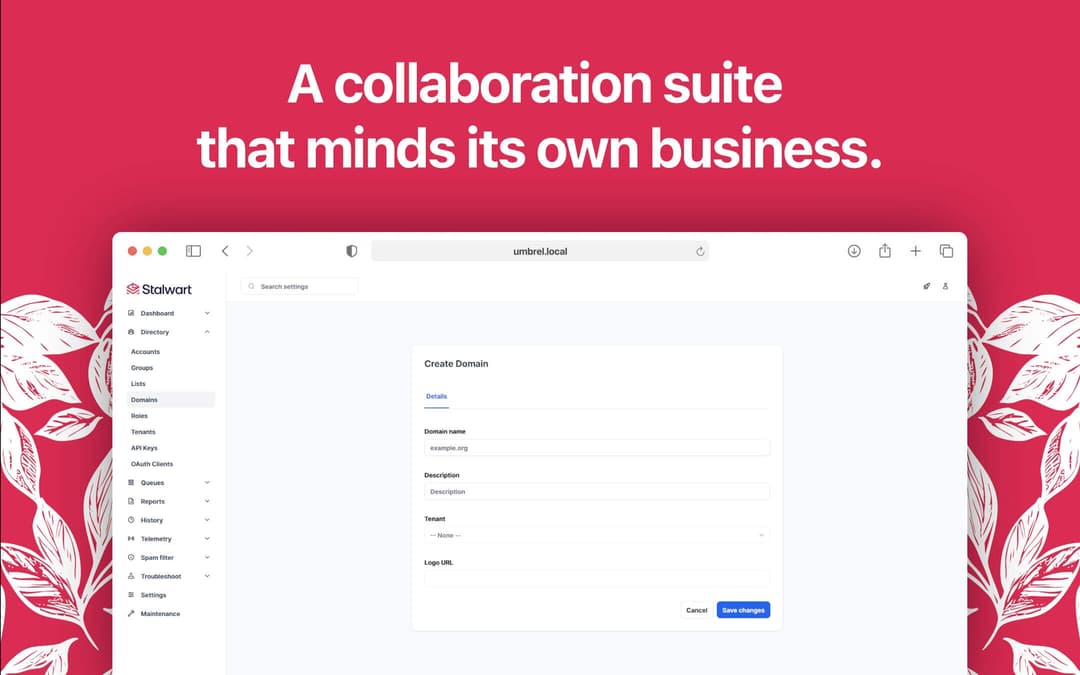Select the Maintenance wrench icon
The image size is (1080, 675).
(132, 613)
